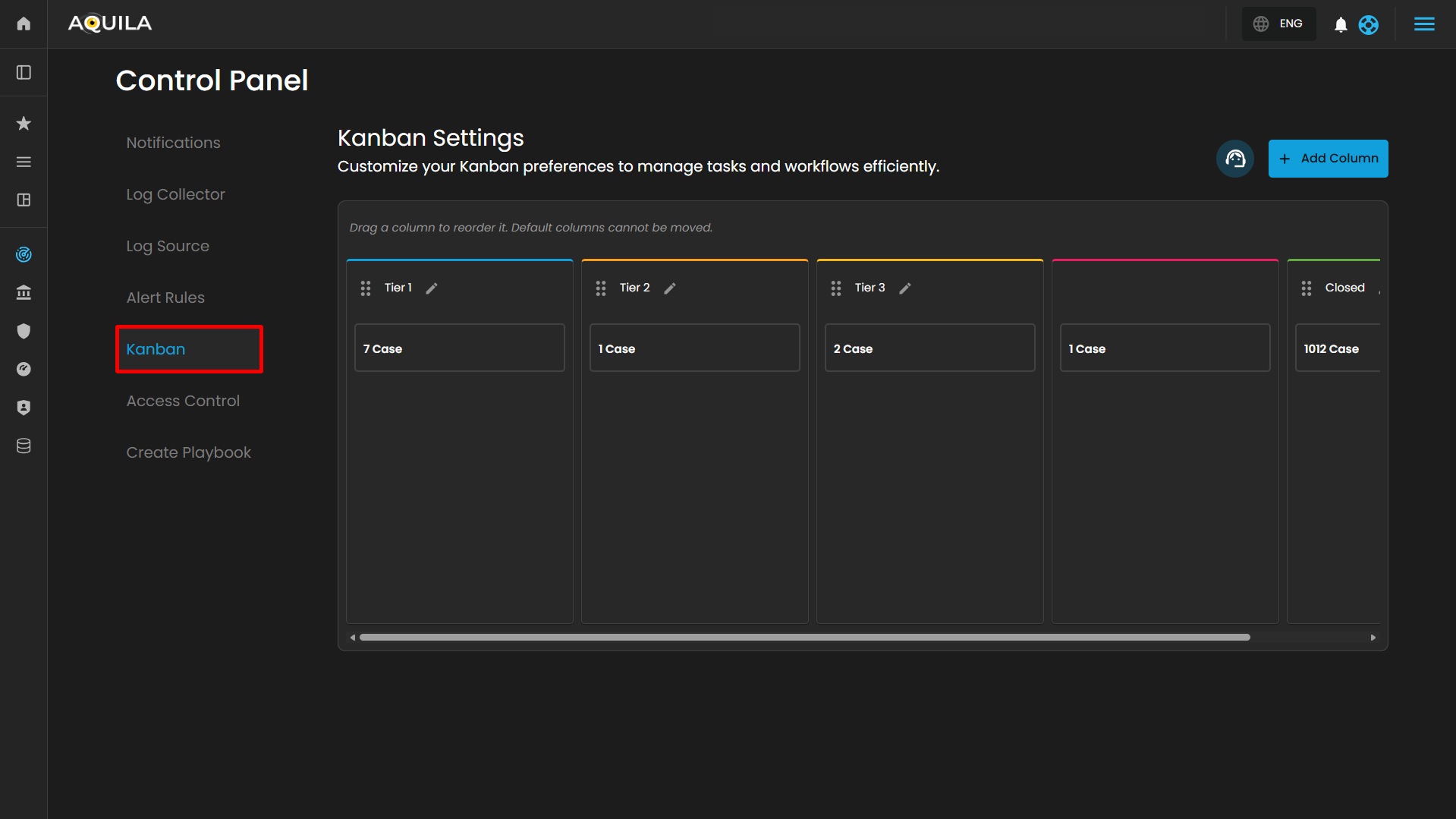Click the Add Column button
This screenshot has width=1456, height=819.
pos(1328,159)
